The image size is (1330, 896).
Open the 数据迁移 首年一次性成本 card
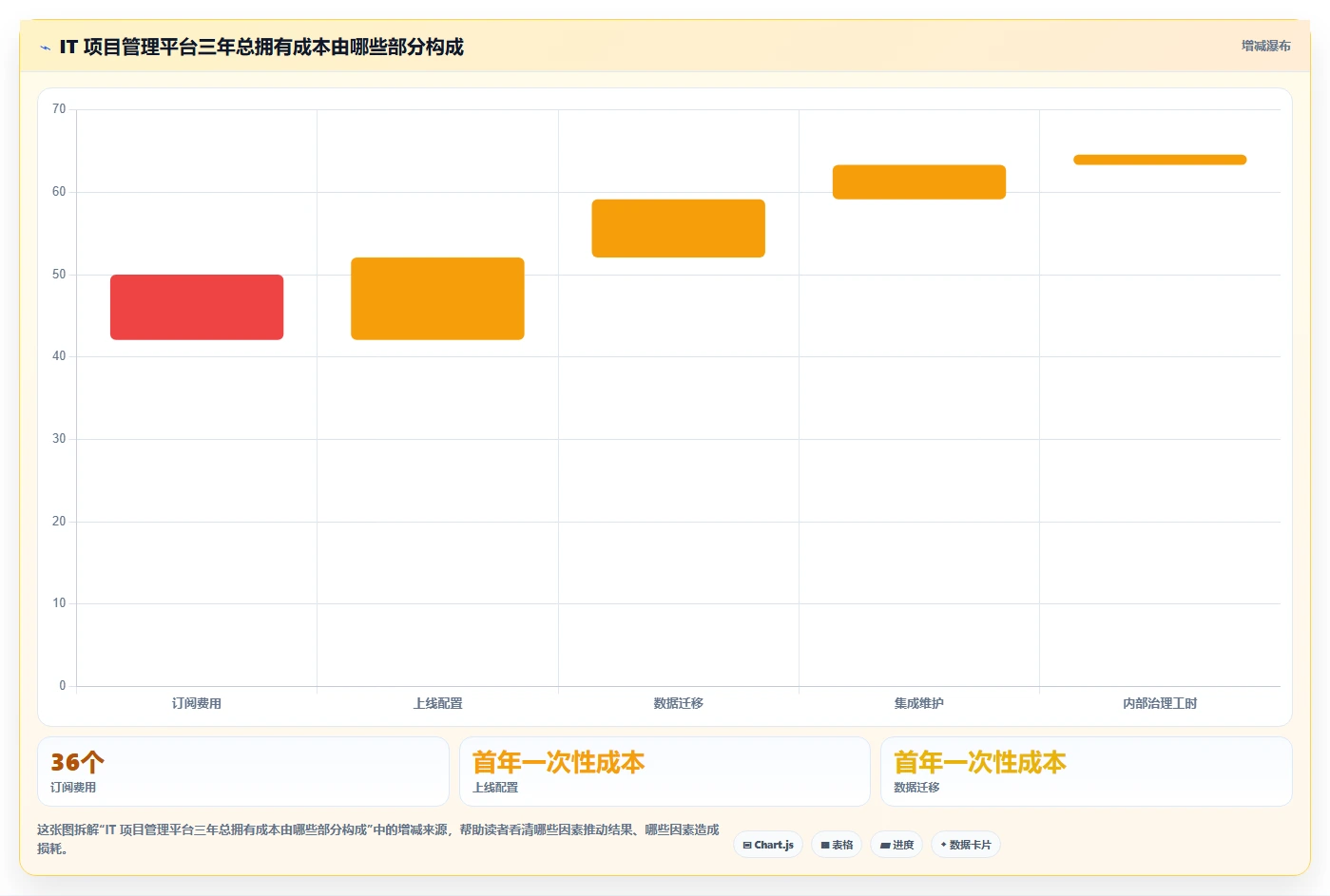tap(1086, 772)
